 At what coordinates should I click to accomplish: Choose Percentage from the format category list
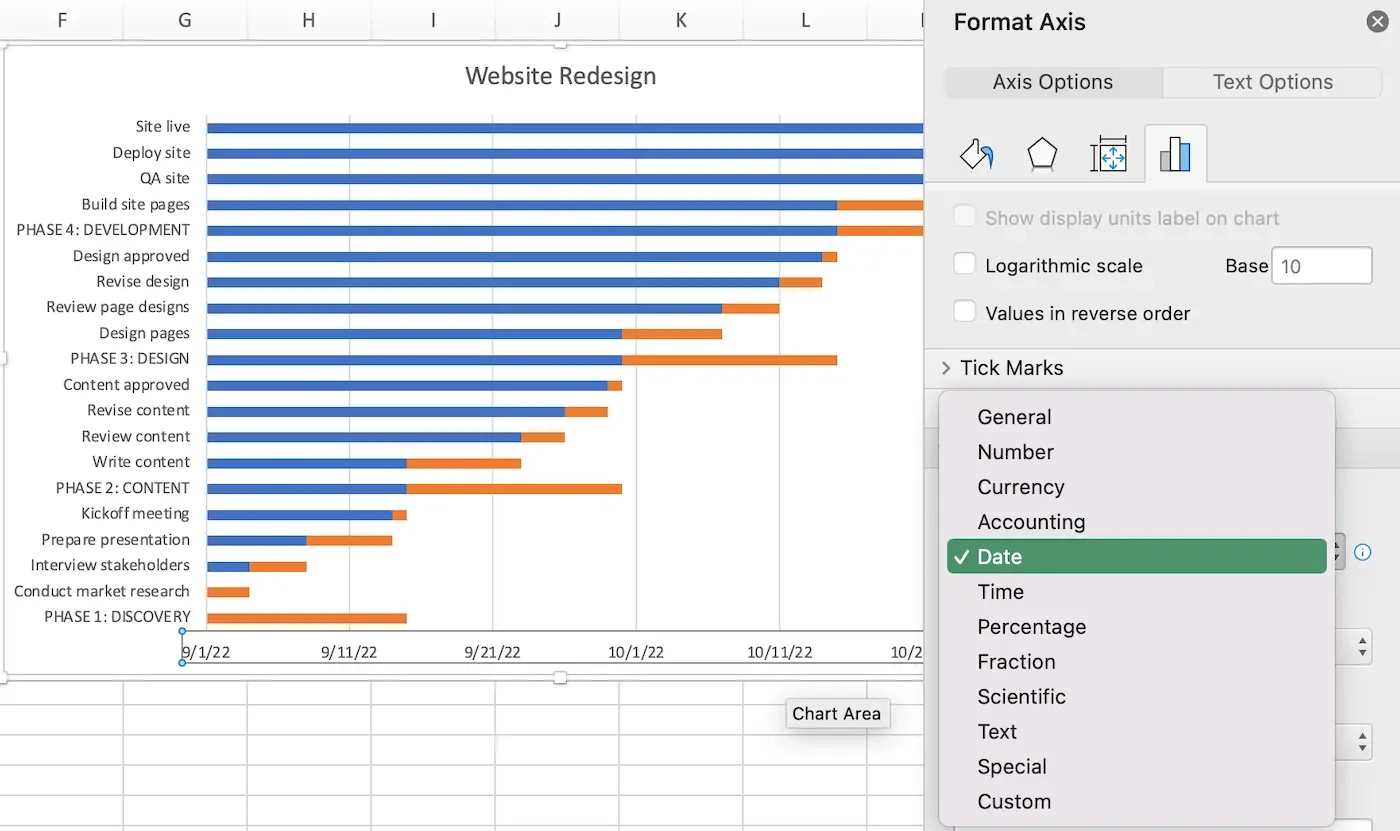(x=1031, y=626)
